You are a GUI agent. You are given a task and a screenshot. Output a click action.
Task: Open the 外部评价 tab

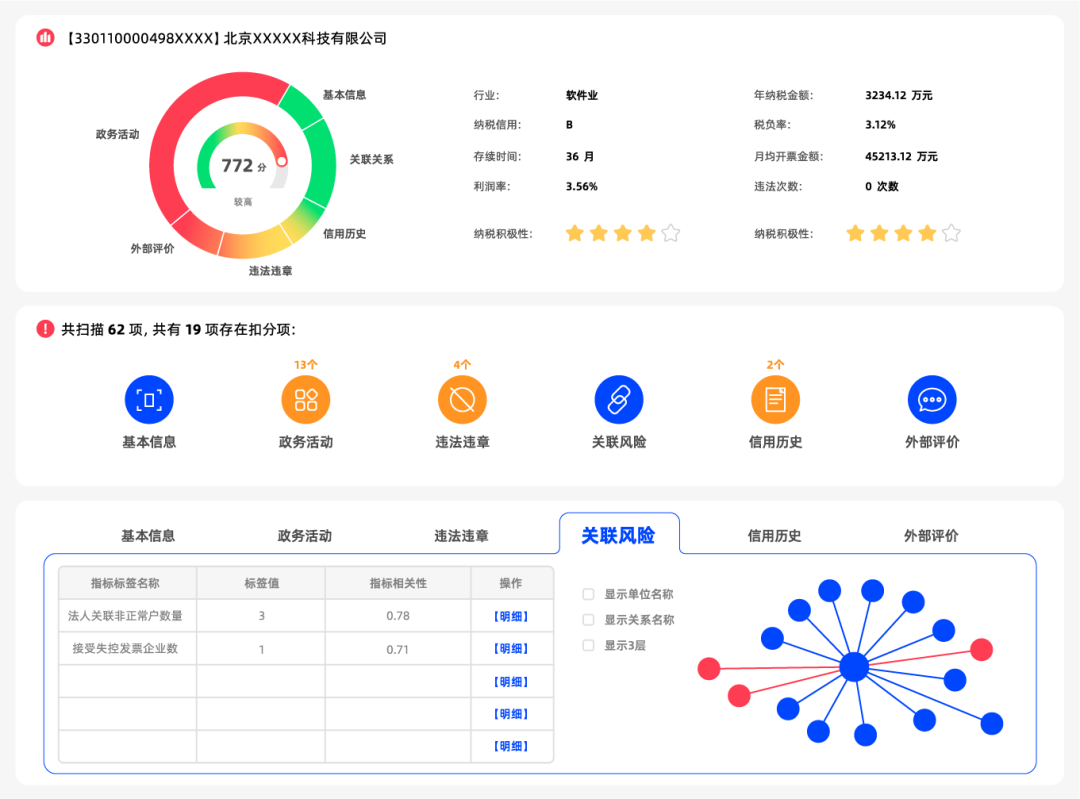coord(931,536)
